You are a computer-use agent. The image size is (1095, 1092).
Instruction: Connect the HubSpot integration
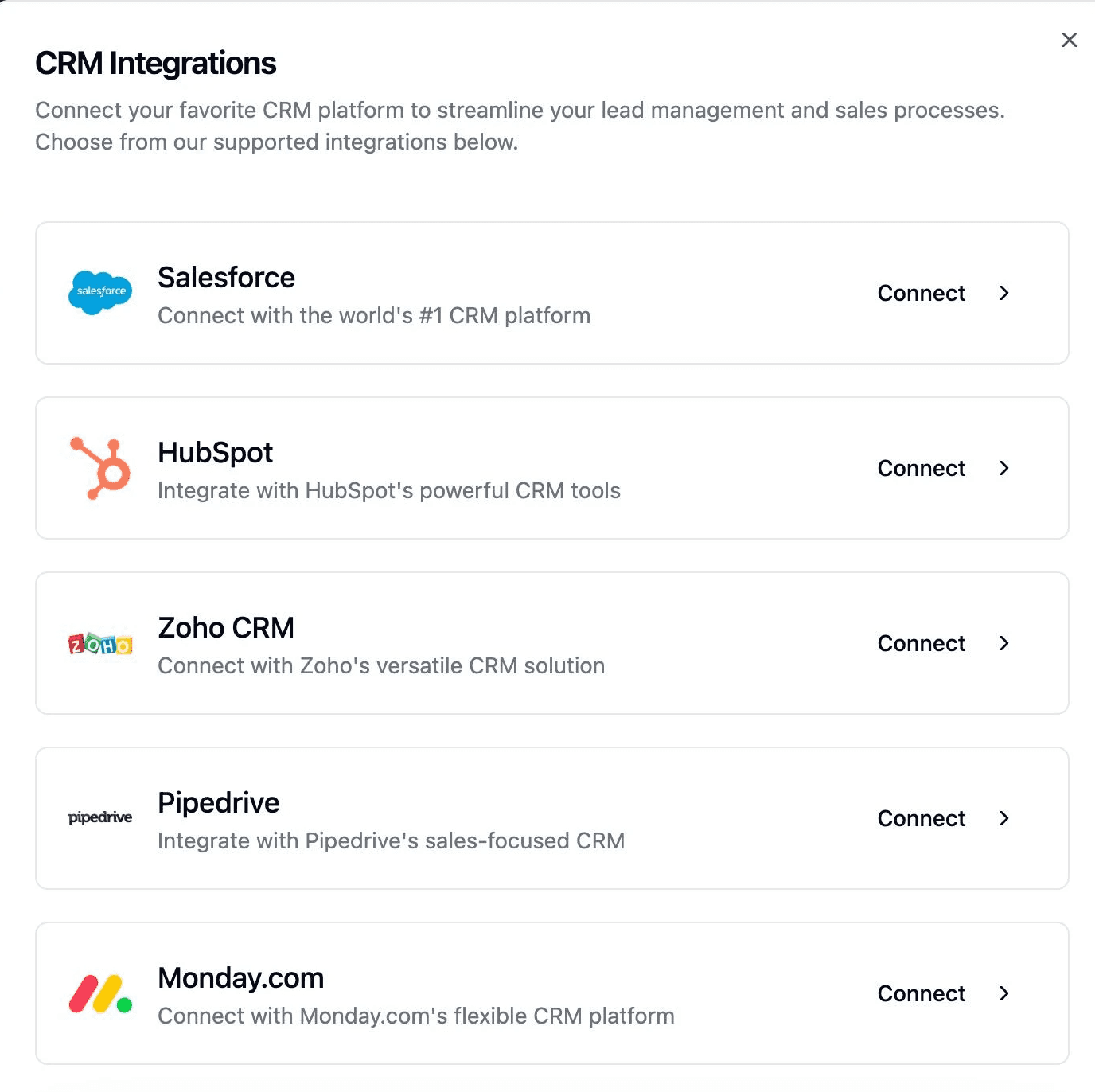tap(944, 468)
